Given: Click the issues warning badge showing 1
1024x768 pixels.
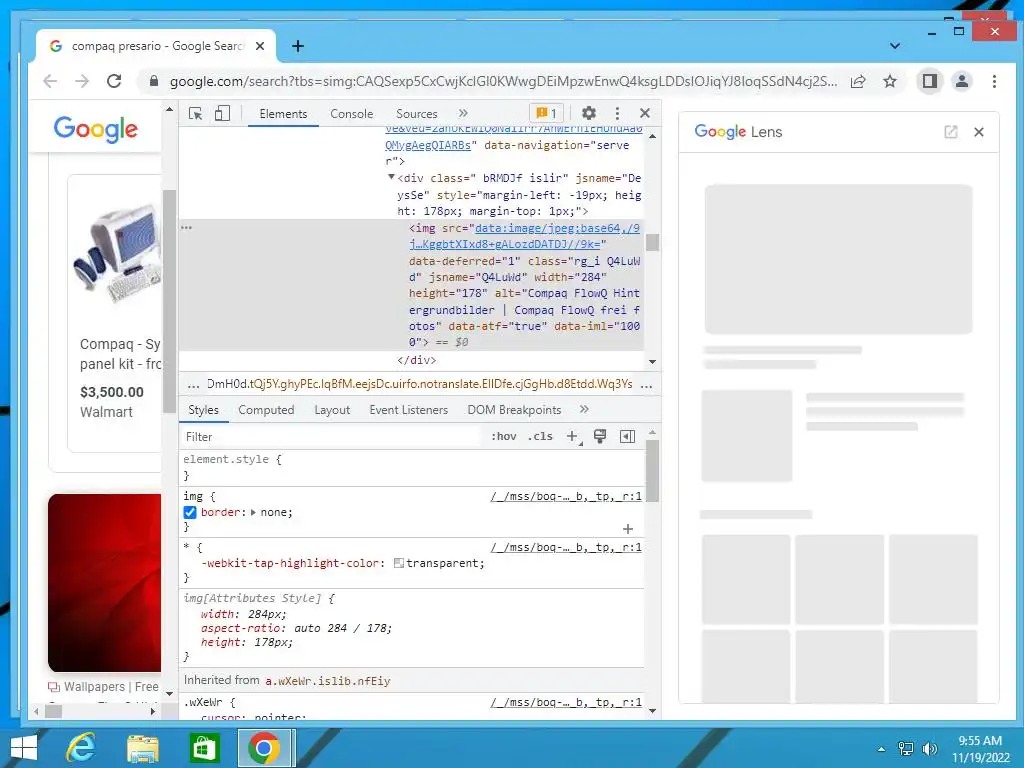Looking at the screenshot, I should click(x=546, y=113).
